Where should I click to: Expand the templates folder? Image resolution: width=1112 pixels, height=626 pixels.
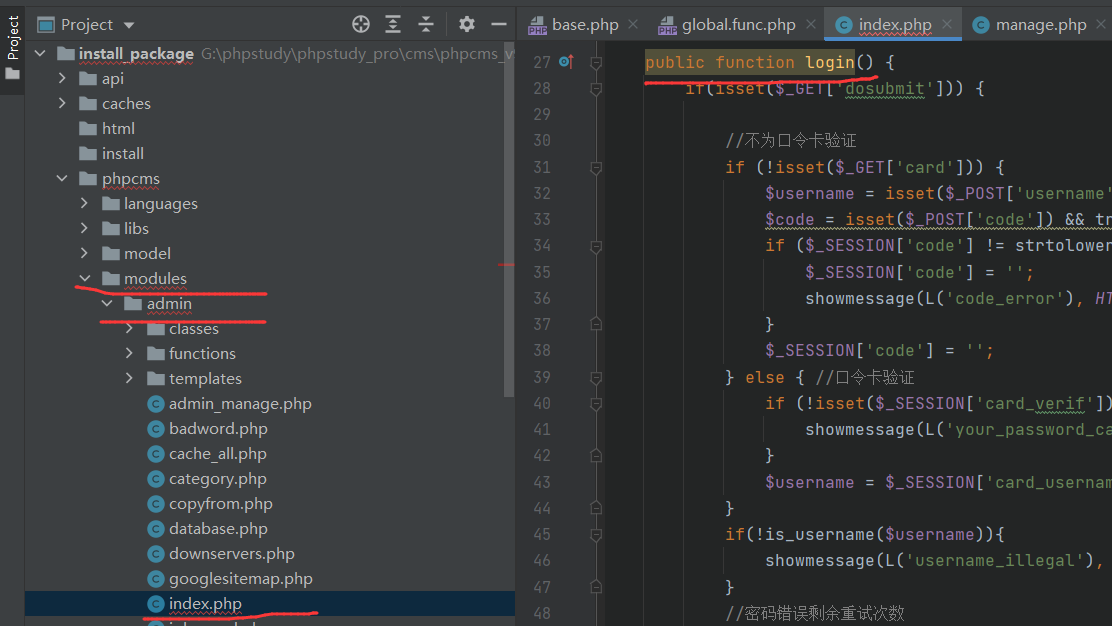pos(129,379)
